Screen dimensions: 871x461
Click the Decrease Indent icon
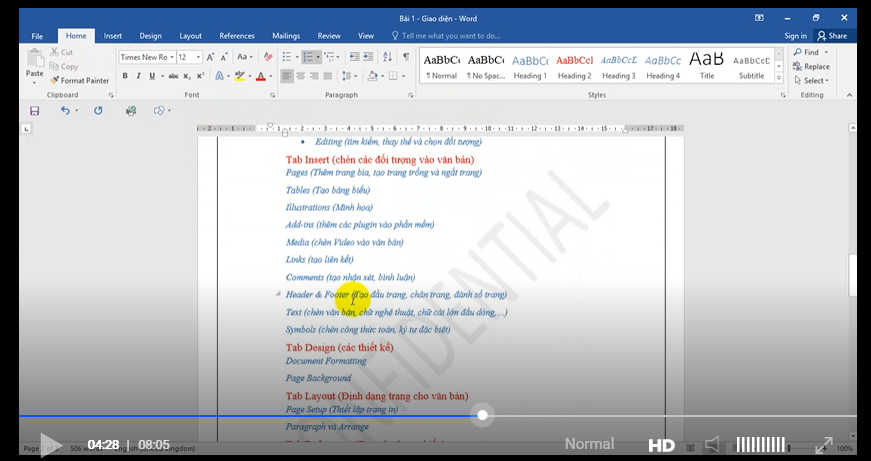click(354, 57)
